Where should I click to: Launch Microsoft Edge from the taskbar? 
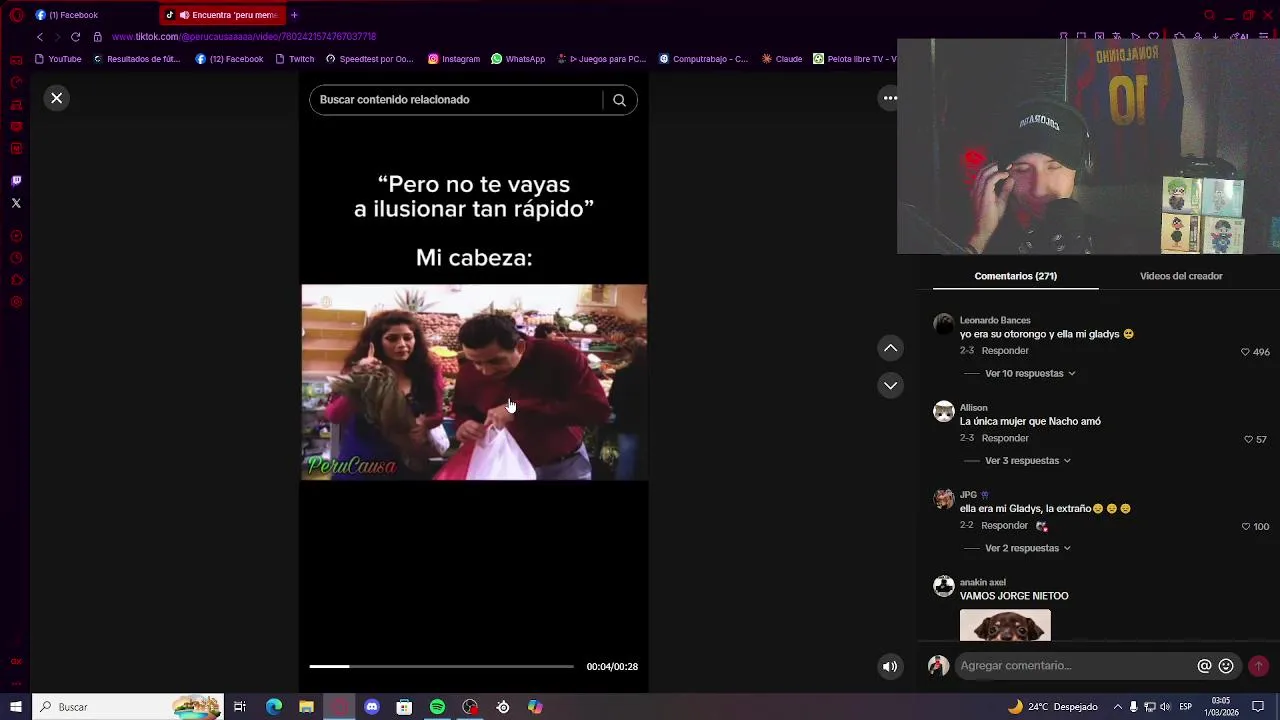273,707
